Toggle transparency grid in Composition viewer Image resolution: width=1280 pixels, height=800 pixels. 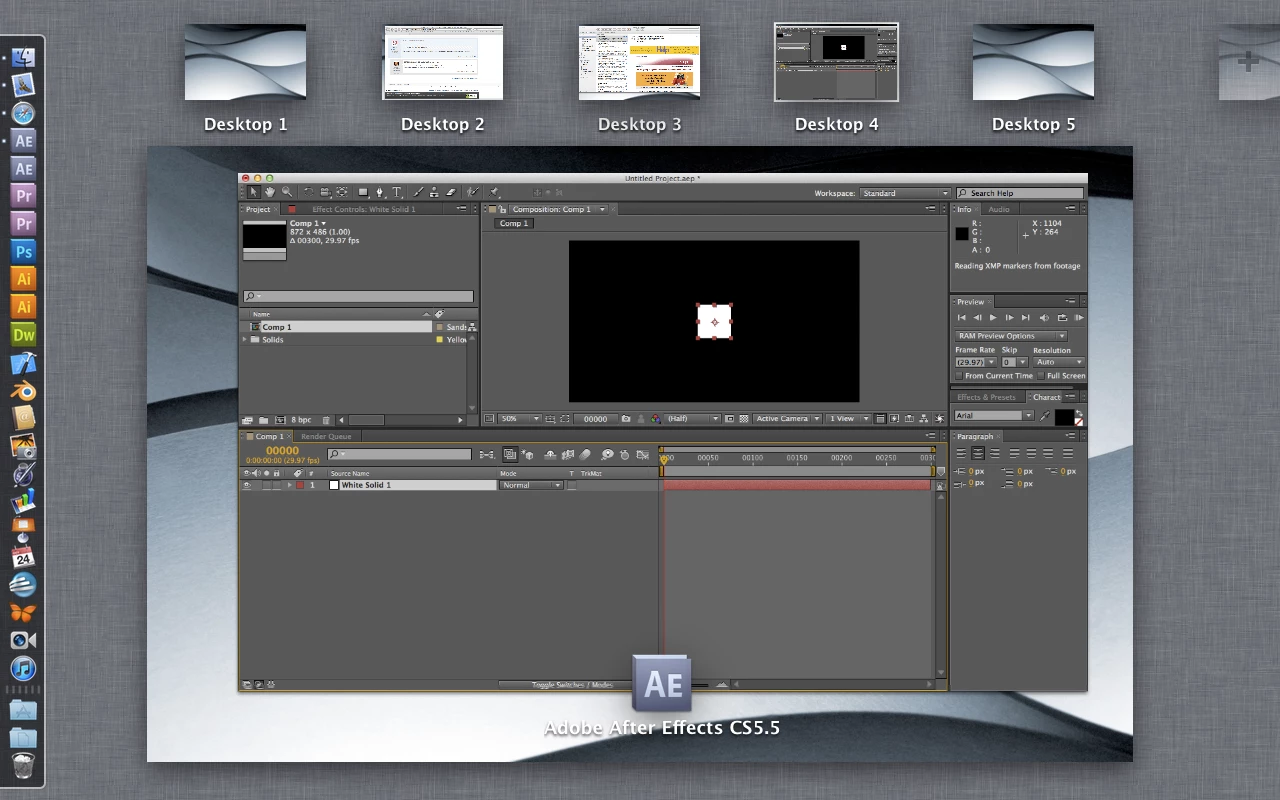744,419
